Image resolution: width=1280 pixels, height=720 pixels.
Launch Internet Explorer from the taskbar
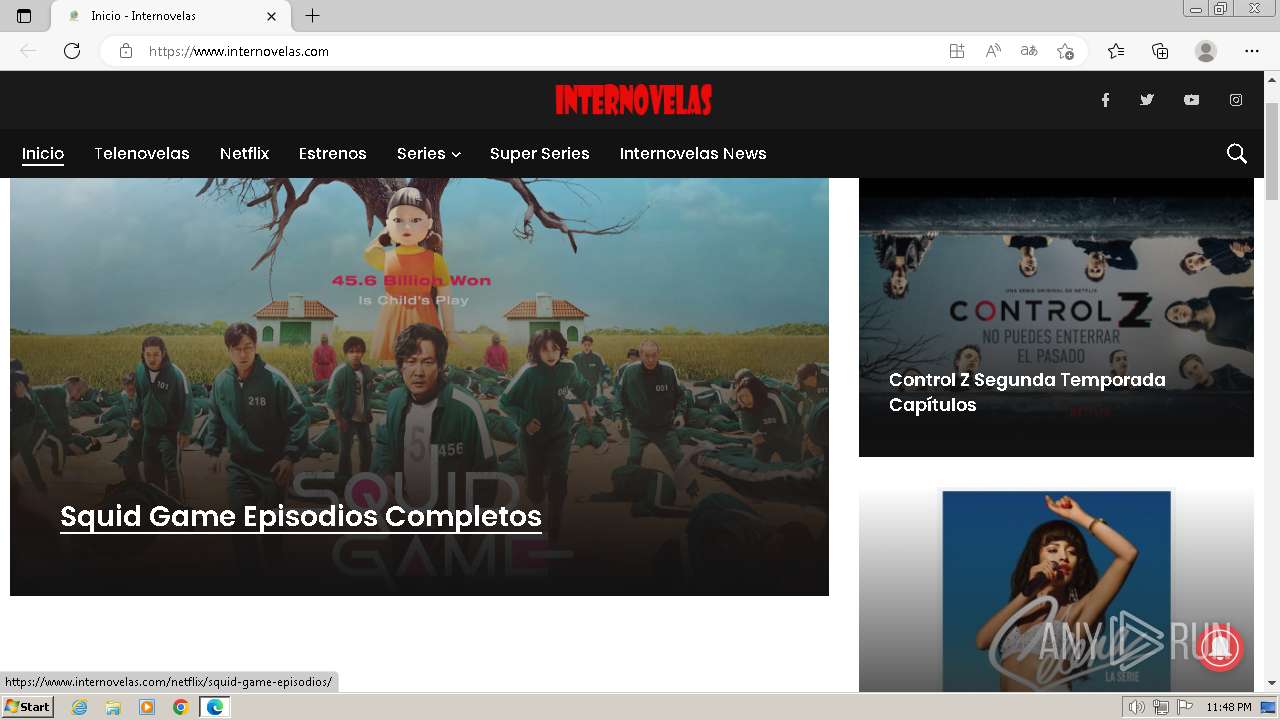click(x=79, y=707)
